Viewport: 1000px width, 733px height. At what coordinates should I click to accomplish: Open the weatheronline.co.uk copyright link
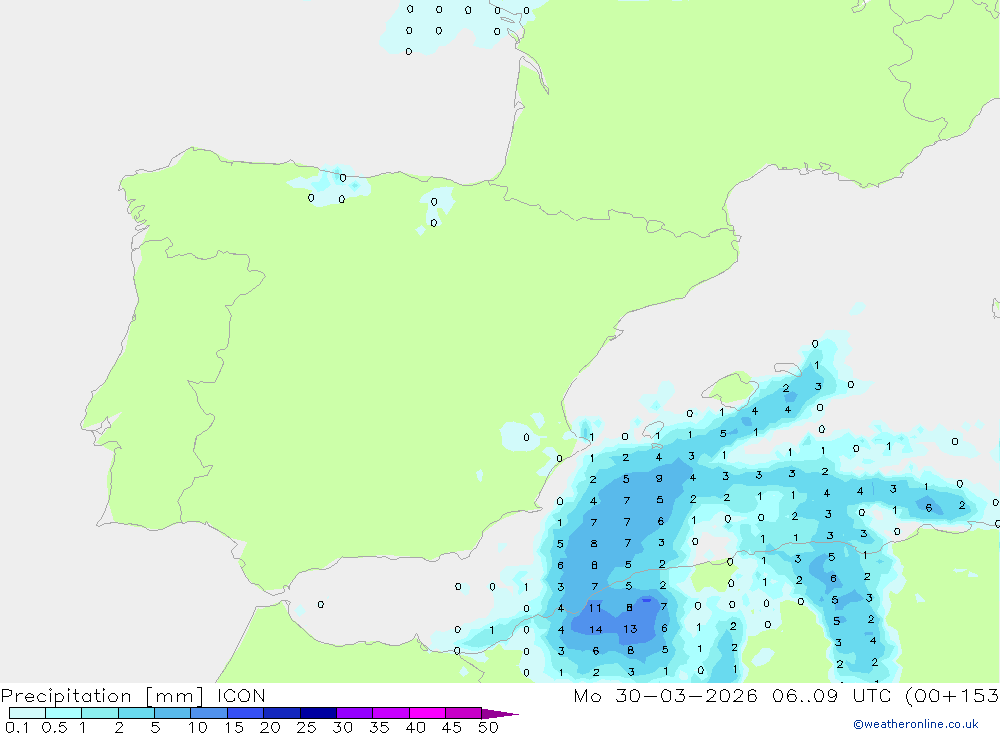point(916,724)
